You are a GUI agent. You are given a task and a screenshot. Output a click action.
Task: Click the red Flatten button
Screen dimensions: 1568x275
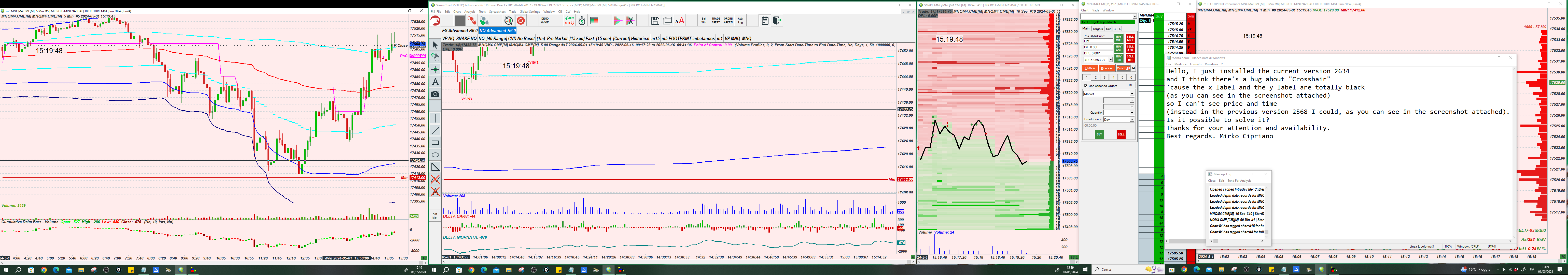click(1090, 68)
